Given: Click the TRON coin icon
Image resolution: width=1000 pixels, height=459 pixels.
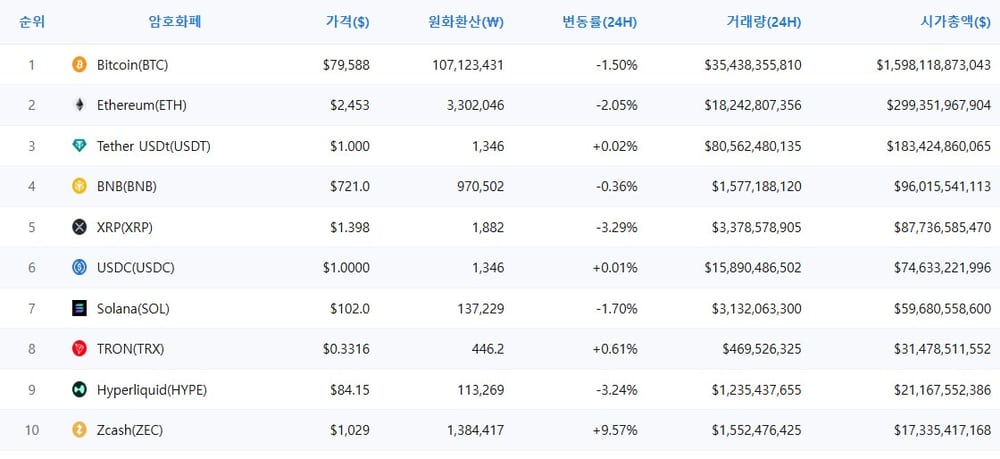Looking at the screenshot, I should [x=79, y=349].
